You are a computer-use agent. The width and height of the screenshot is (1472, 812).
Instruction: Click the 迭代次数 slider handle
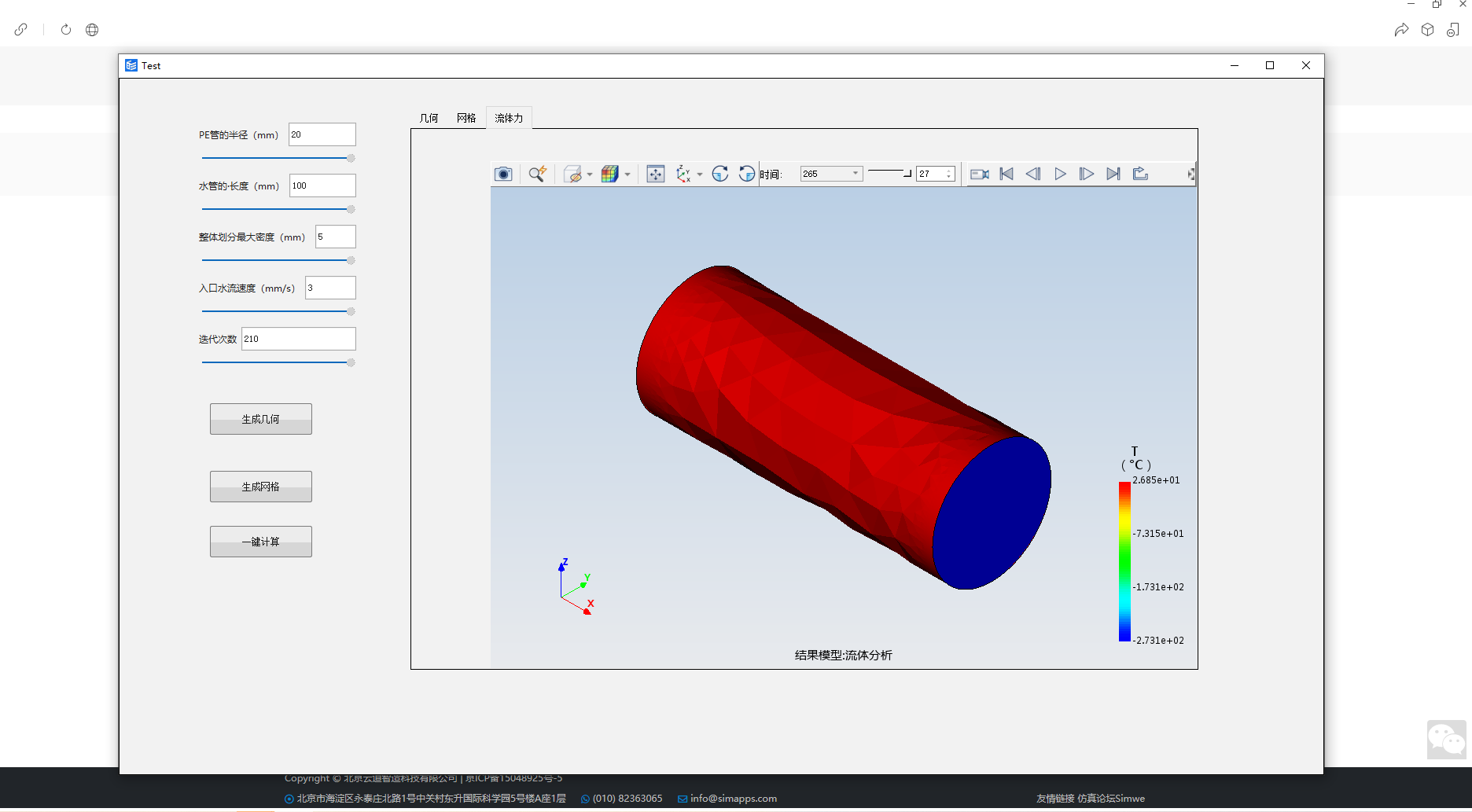tap(351, 362)
